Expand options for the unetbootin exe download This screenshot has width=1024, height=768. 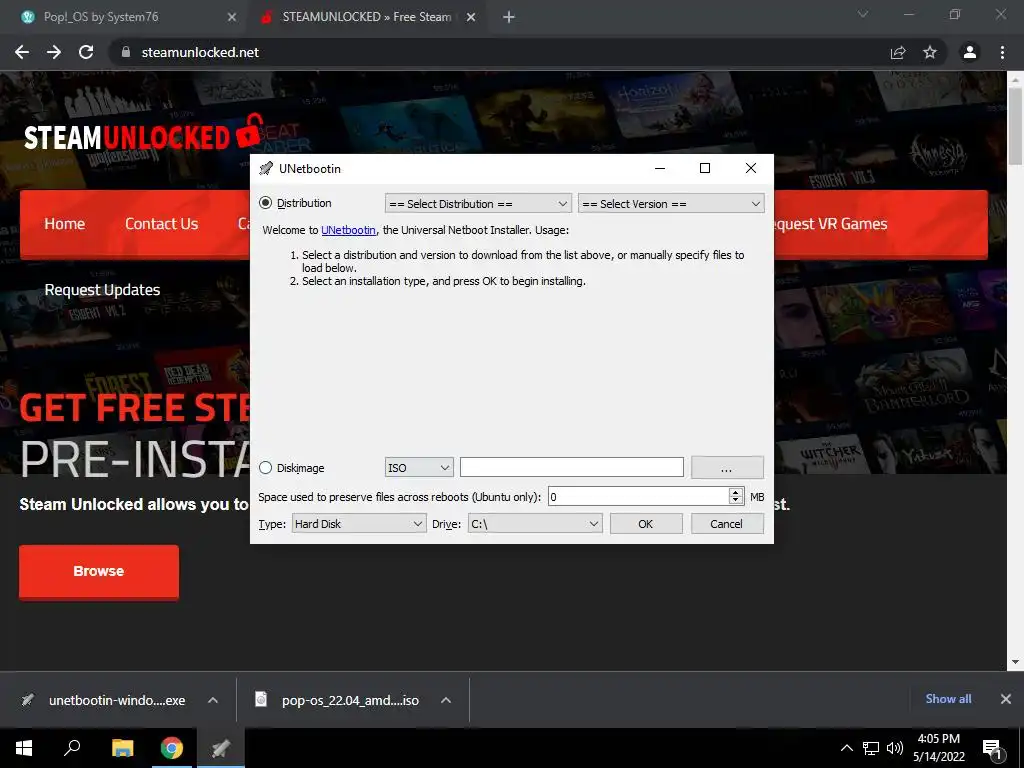coord(213,700)
